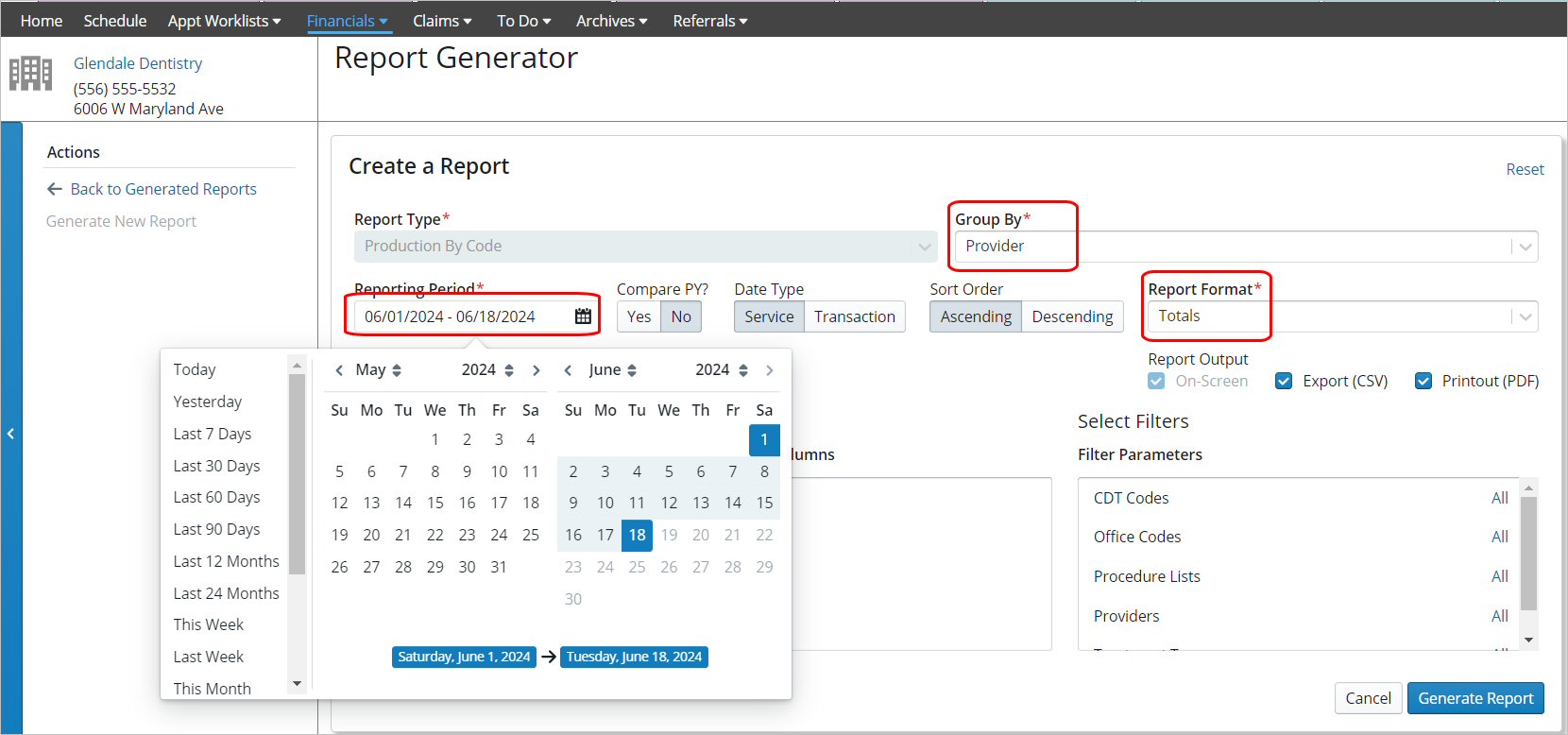Click the Reset link
This screenshot has width=1568, height=735.
point(1525,169)
